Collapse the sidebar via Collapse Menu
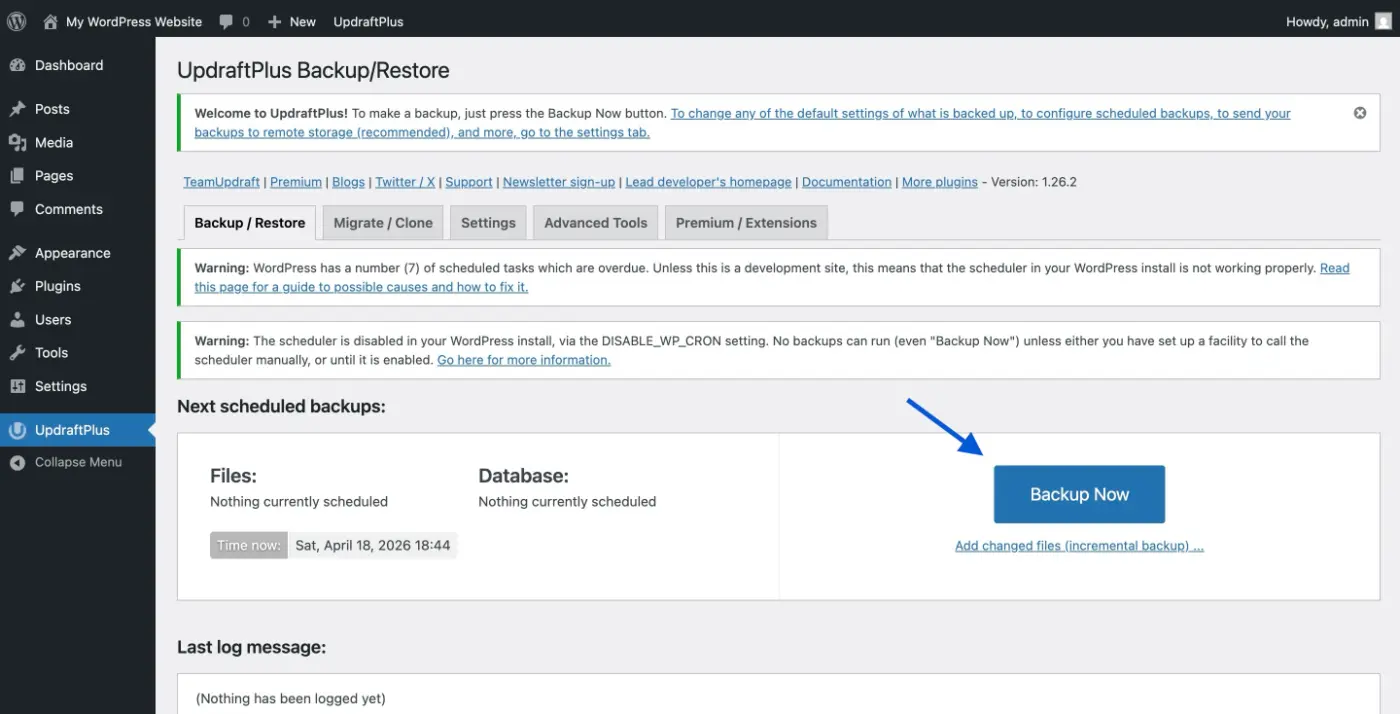Image resolution: width=1400 pixels, height=714 pixels. [x=77, y=462]
